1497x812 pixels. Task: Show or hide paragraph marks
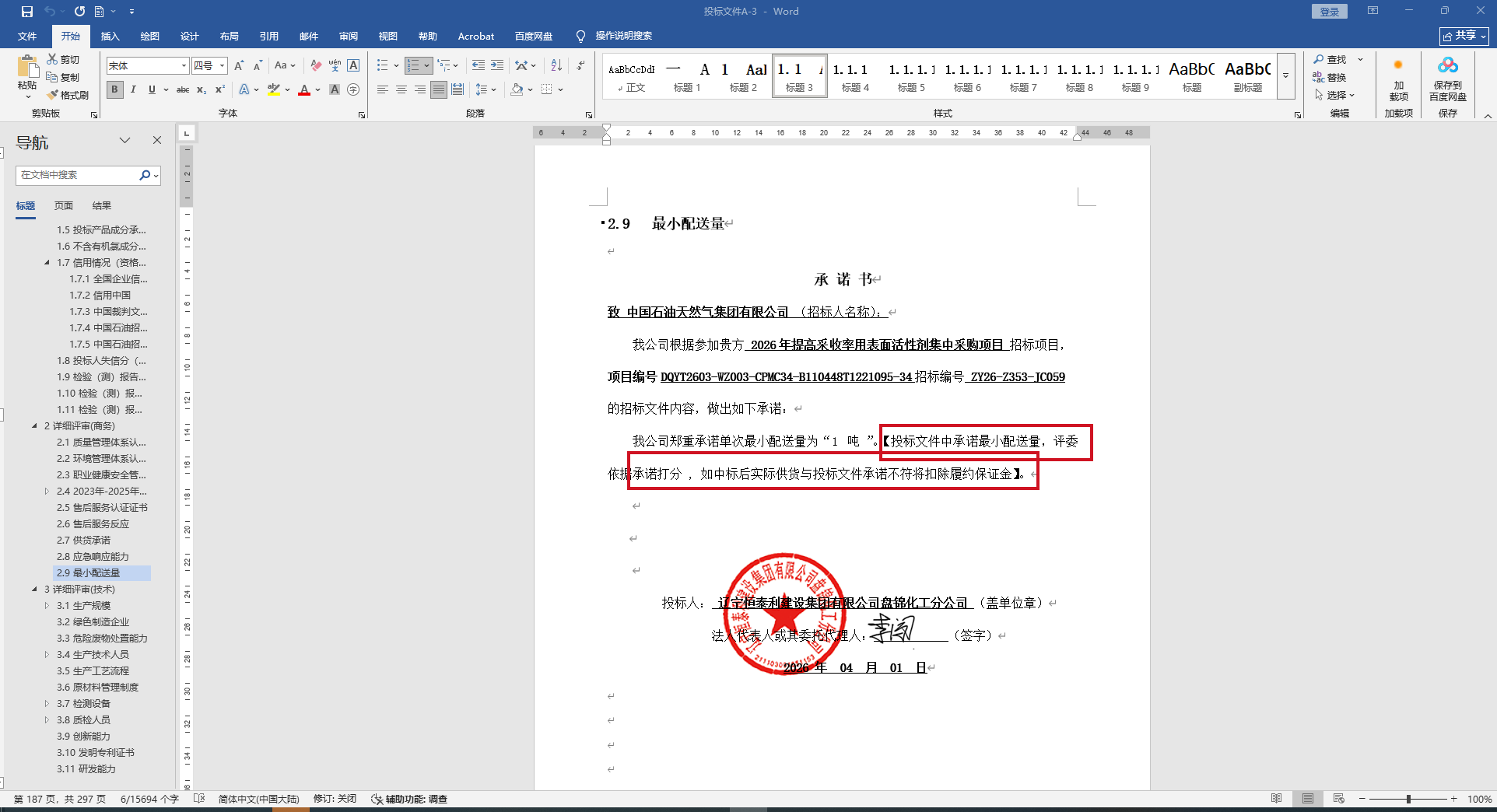tap(580, 65)
